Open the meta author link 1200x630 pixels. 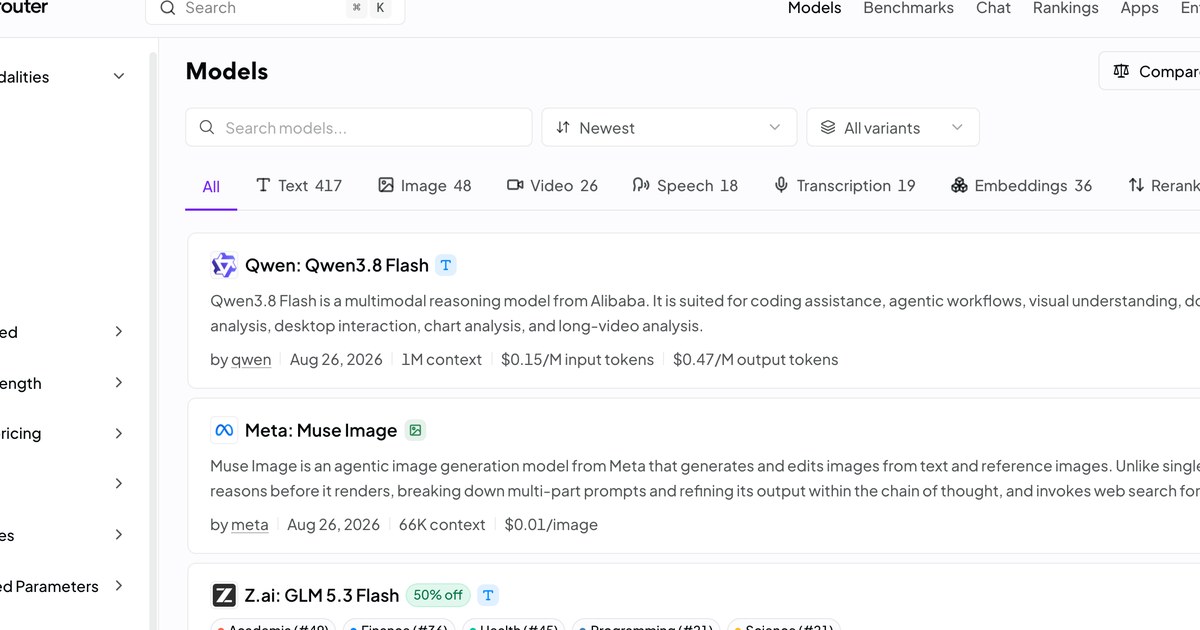tap(250, 525)
